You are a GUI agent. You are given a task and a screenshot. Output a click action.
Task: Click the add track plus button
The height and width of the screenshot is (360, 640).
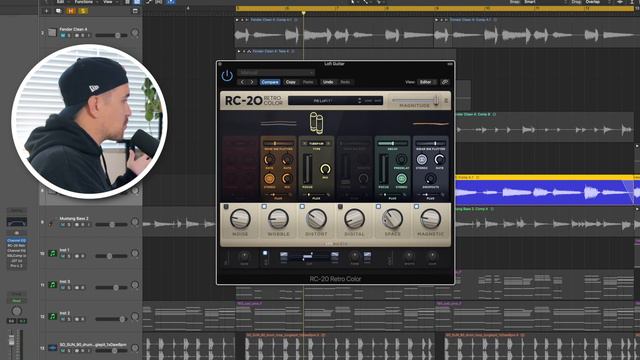click(46, 11)
